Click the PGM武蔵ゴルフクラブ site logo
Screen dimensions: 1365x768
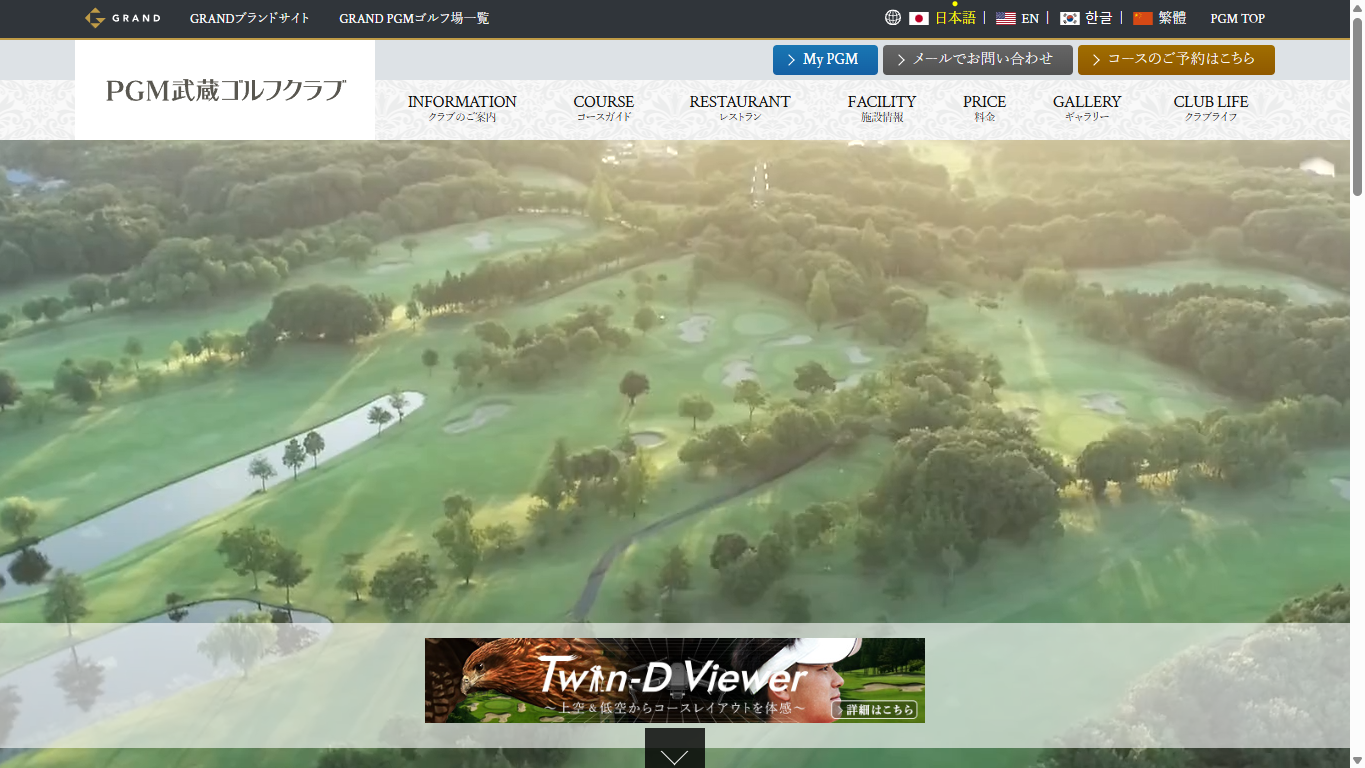click(225, 90)
